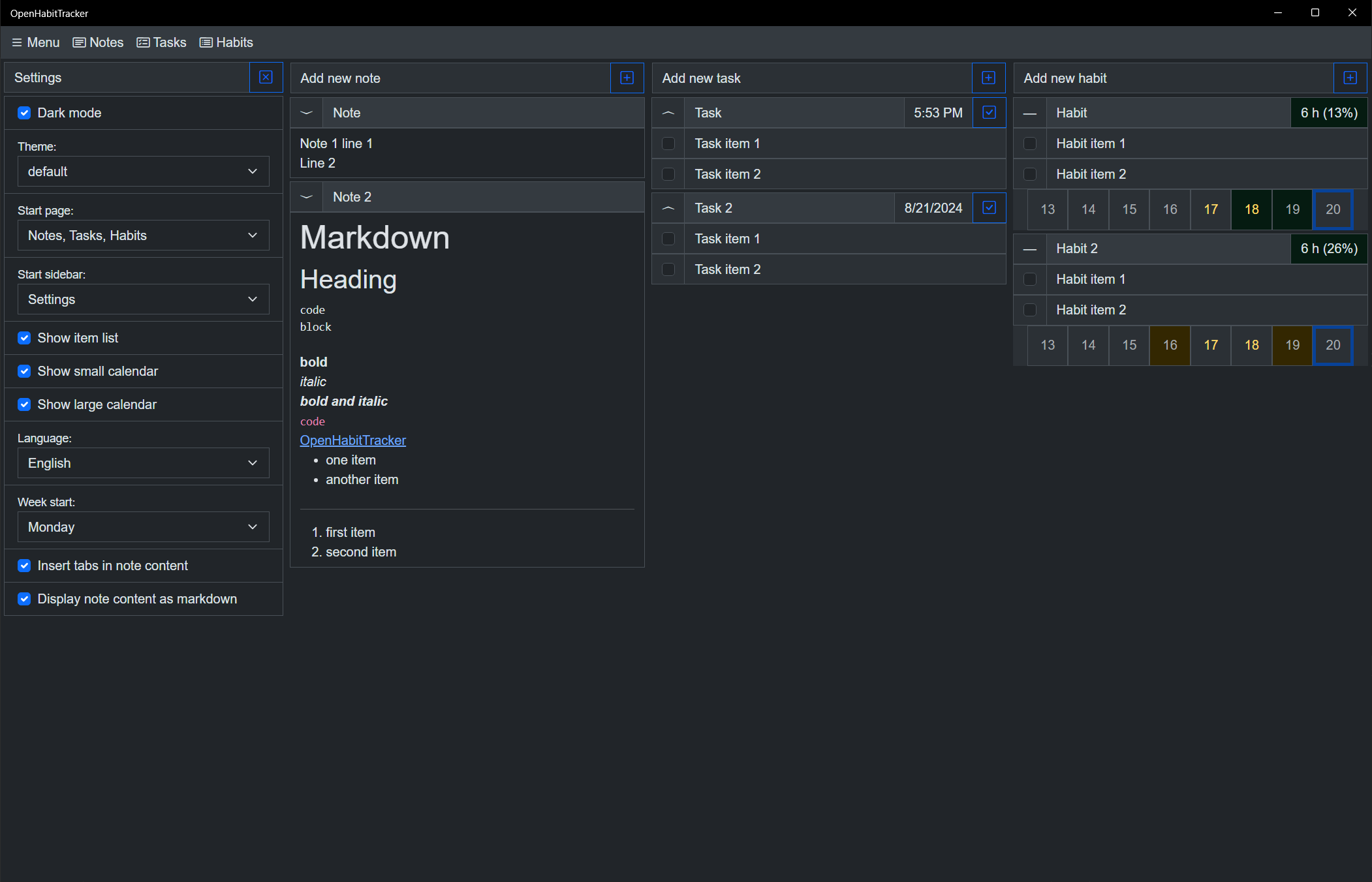Image resolution: width=1372 pixels, height=882 pixels.
Task: Mark Task done using its checkmark icon
Action: coord(989,113)
